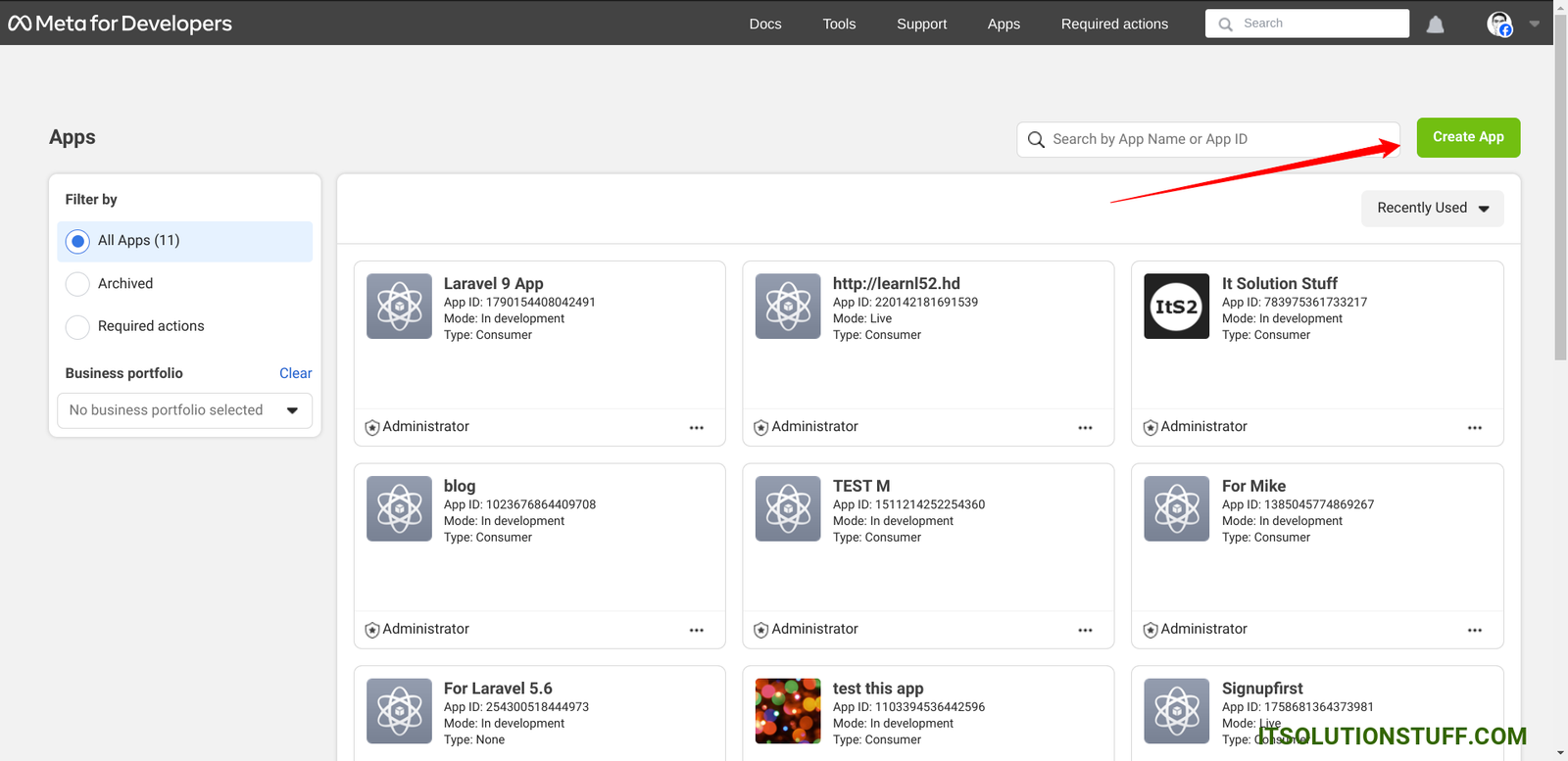Viewport: 1568px width, 761px height.
Task: Click the Meta for Developers logo
Action: coord(121,24)
